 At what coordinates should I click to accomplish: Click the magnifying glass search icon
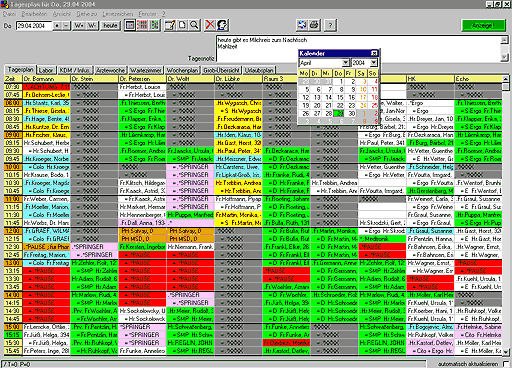195,25
